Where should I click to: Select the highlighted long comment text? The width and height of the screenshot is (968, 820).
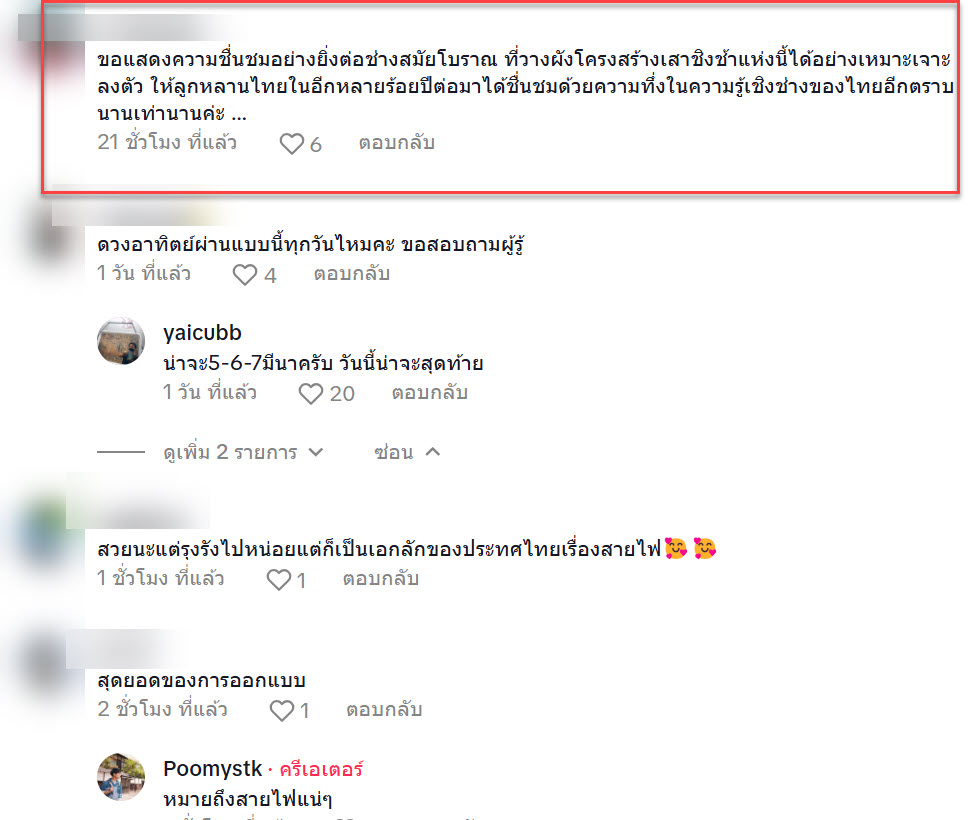pyautogui.click(x=525, y=86)
